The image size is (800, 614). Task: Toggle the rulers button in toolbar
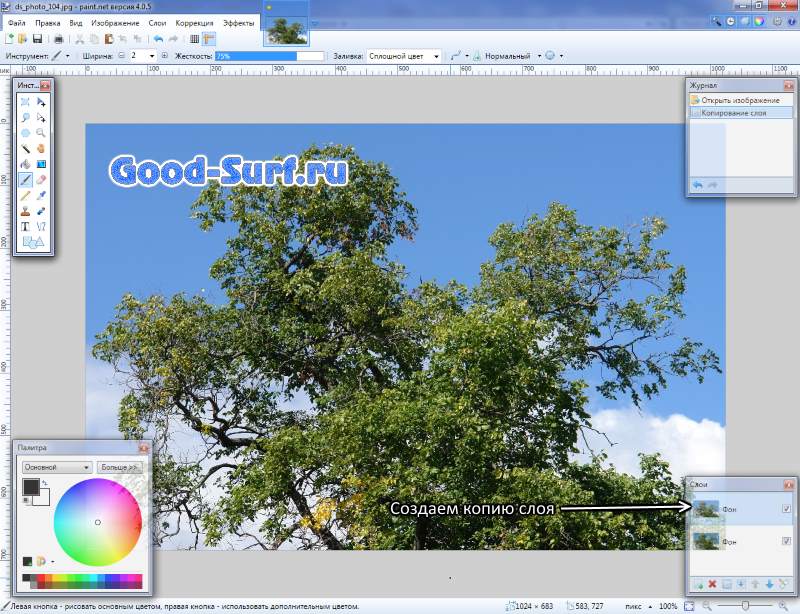tap(210, 39)
